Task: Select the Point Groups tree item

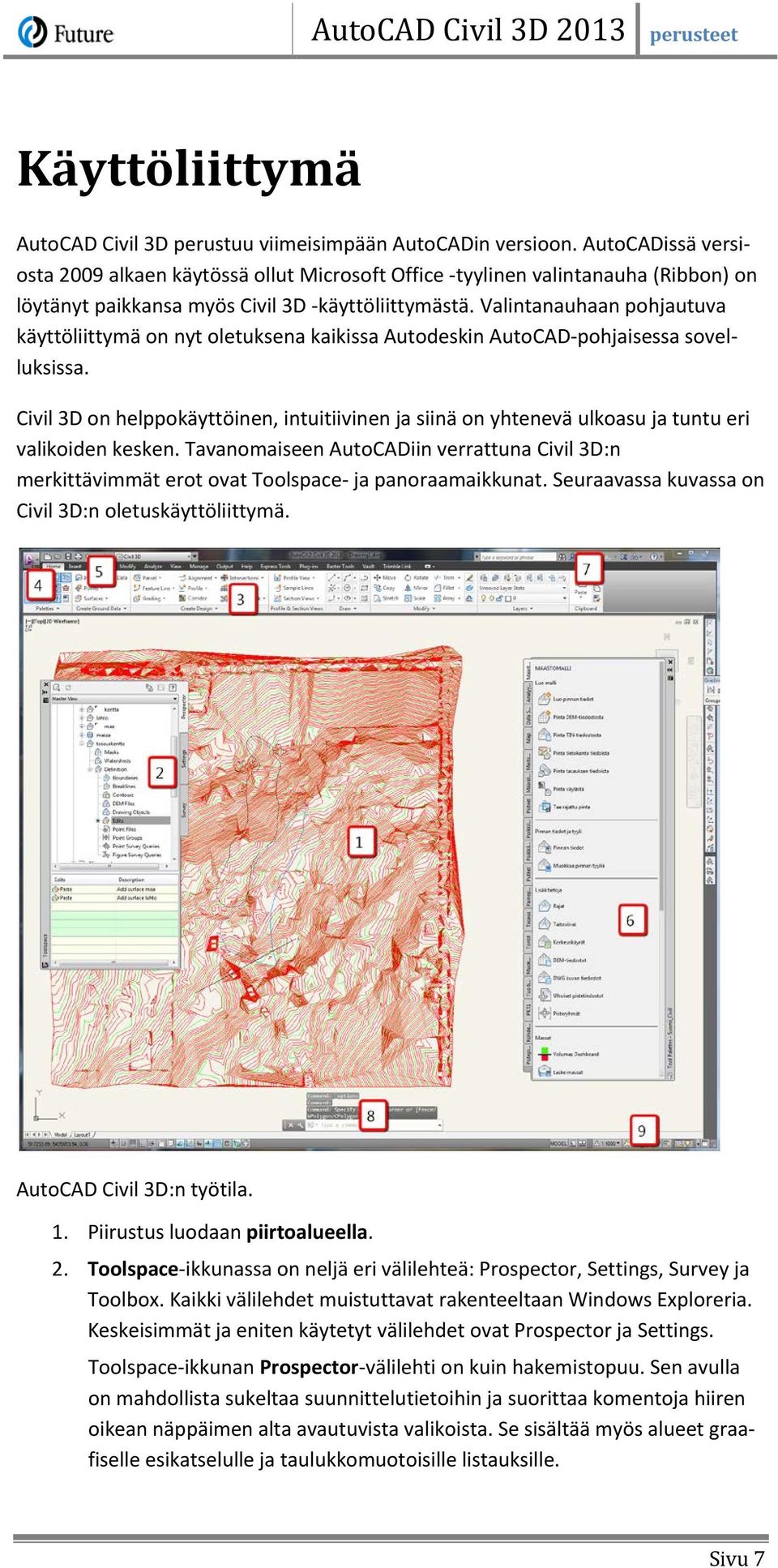Action: pos(122,838)
